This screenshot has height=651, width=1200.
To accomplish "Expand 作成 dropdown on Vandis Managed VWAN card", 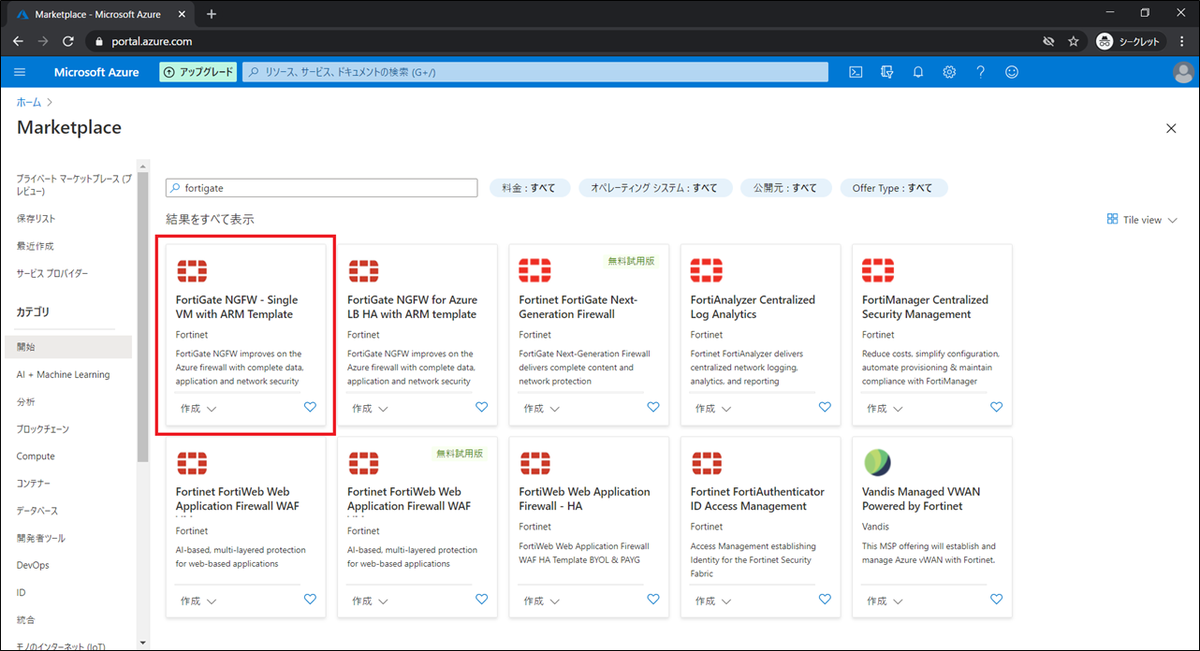I will (x=884, y=601).
